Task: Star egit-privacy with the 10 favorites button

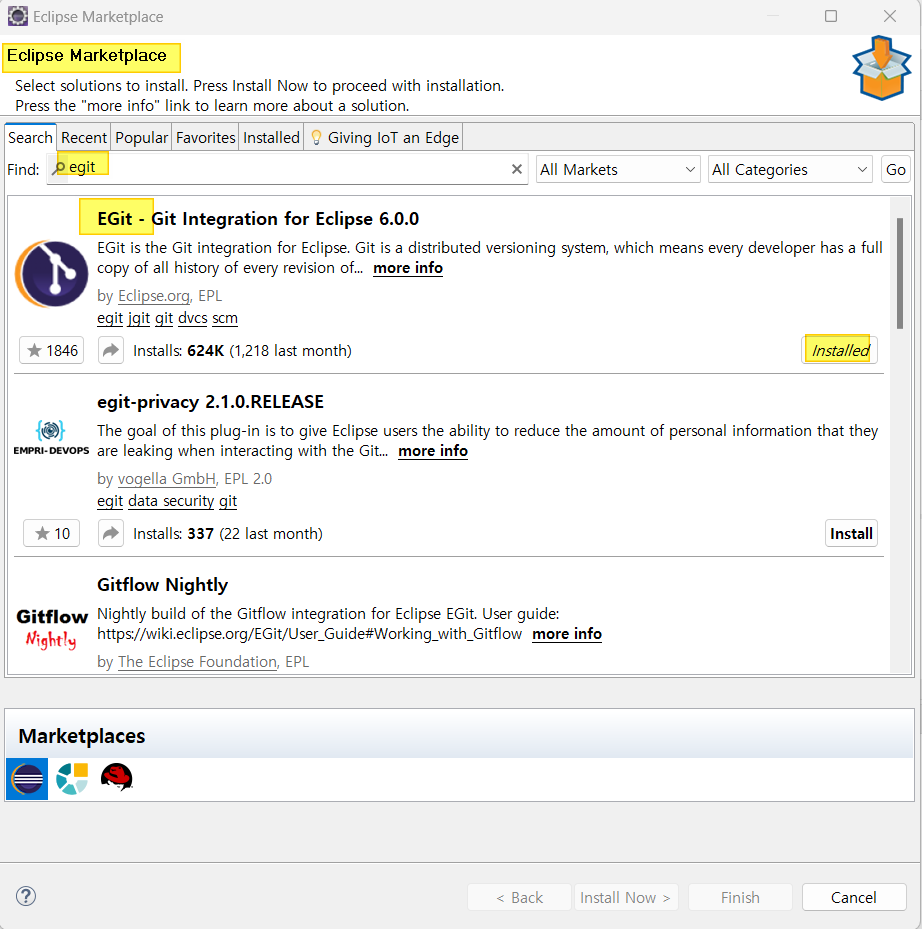Action: click(x=52, y=533)
